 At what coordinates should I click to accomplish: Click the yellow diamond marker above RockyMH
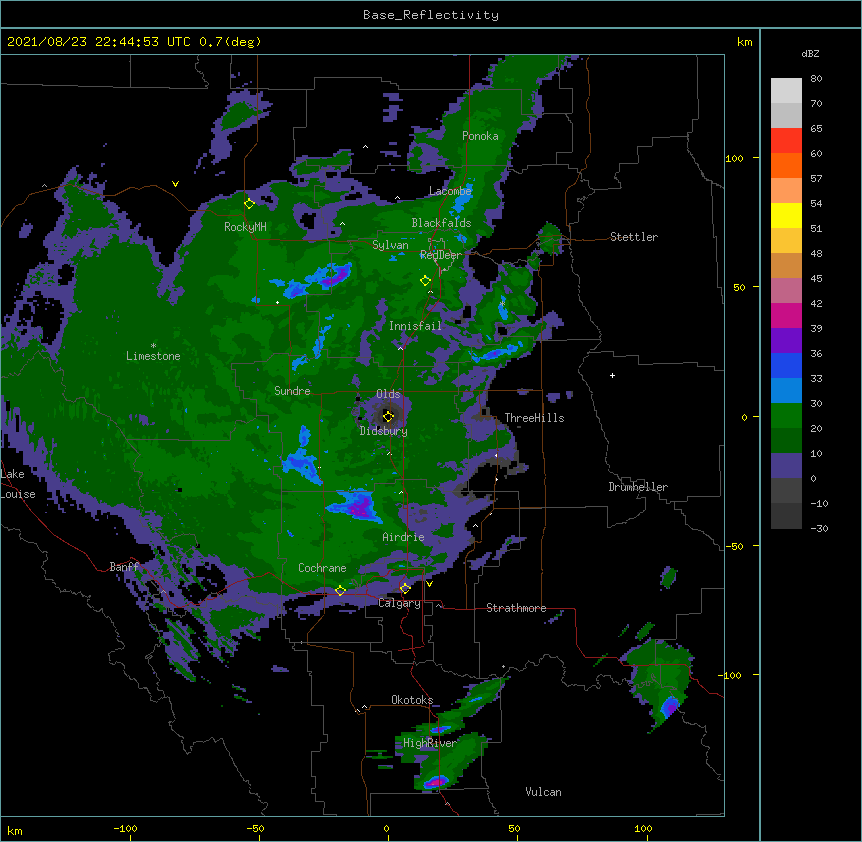pyautogui.click(x=249, y=204)
